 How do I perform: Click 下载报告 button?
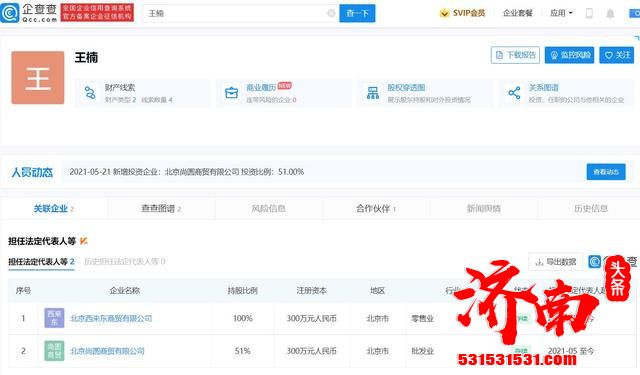pyautogui.click(x=515, y=55)
